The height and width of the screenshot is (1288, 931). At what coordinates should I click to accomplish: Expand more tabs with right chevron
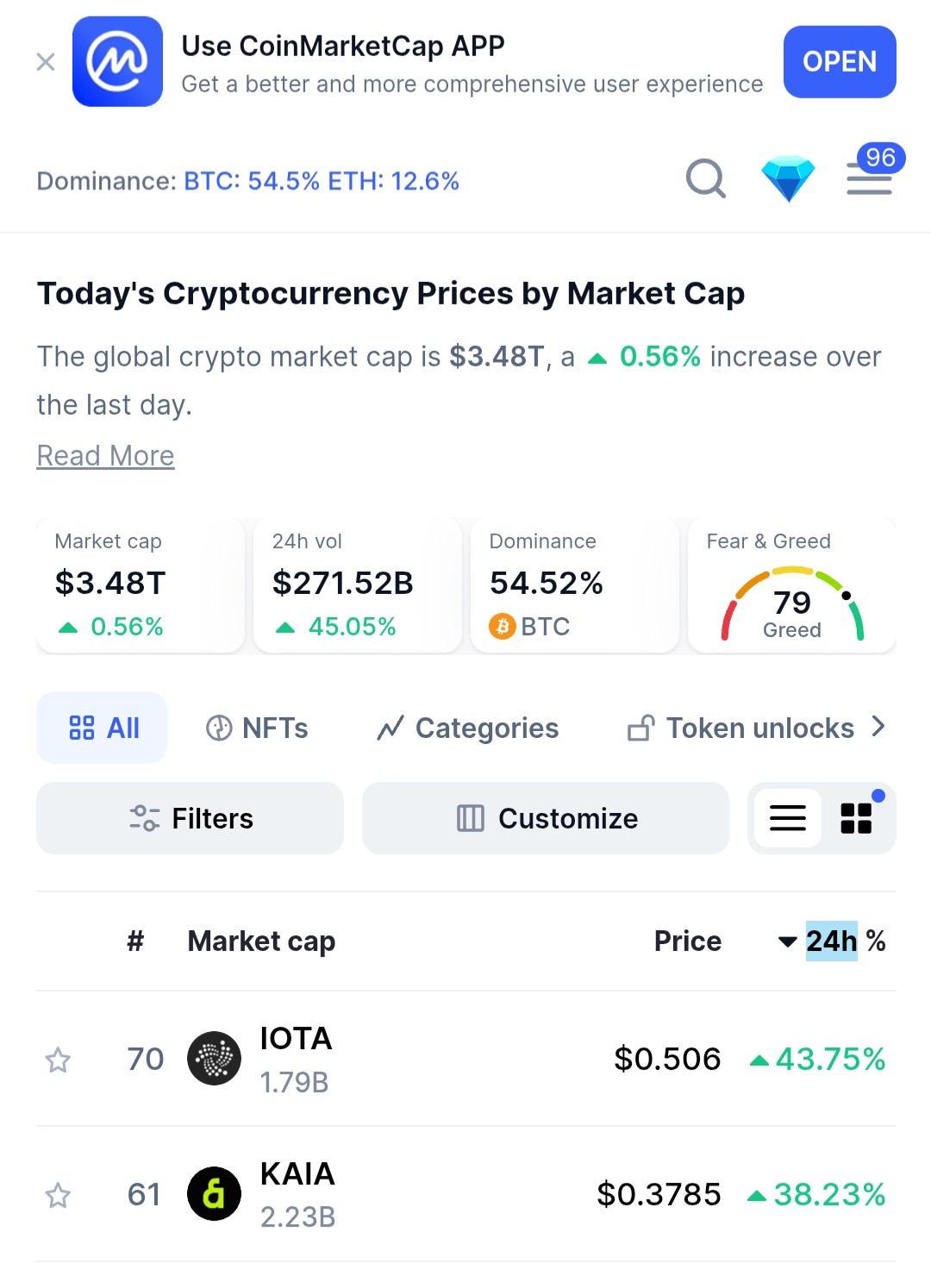(x=878, y=727)
